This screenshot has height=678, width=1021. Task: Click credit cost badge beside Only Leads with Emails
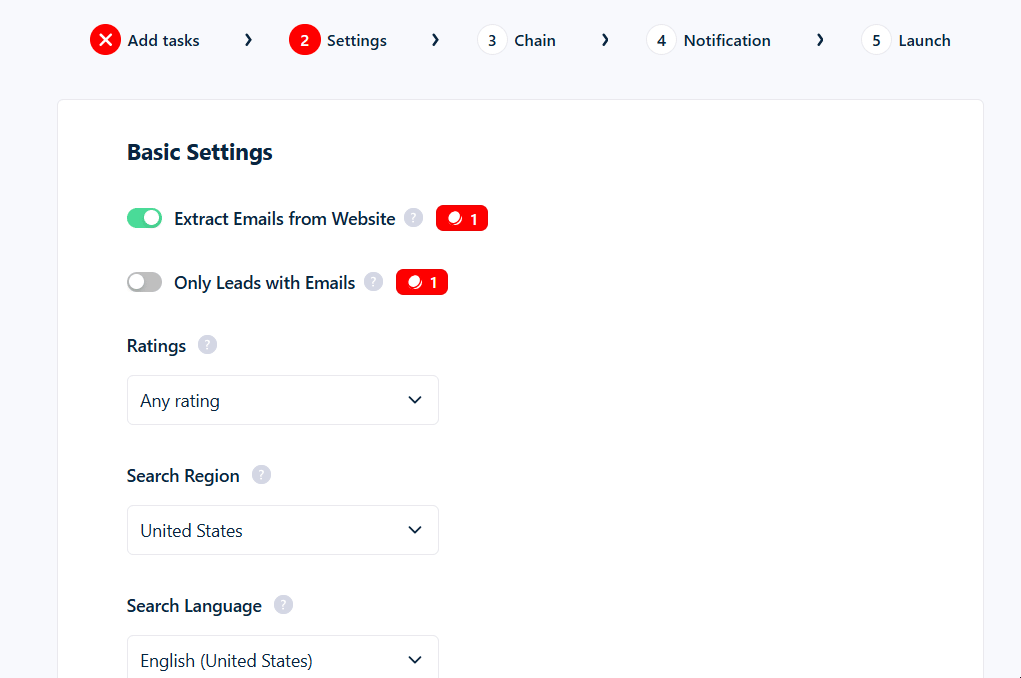(x=422, y=282)
